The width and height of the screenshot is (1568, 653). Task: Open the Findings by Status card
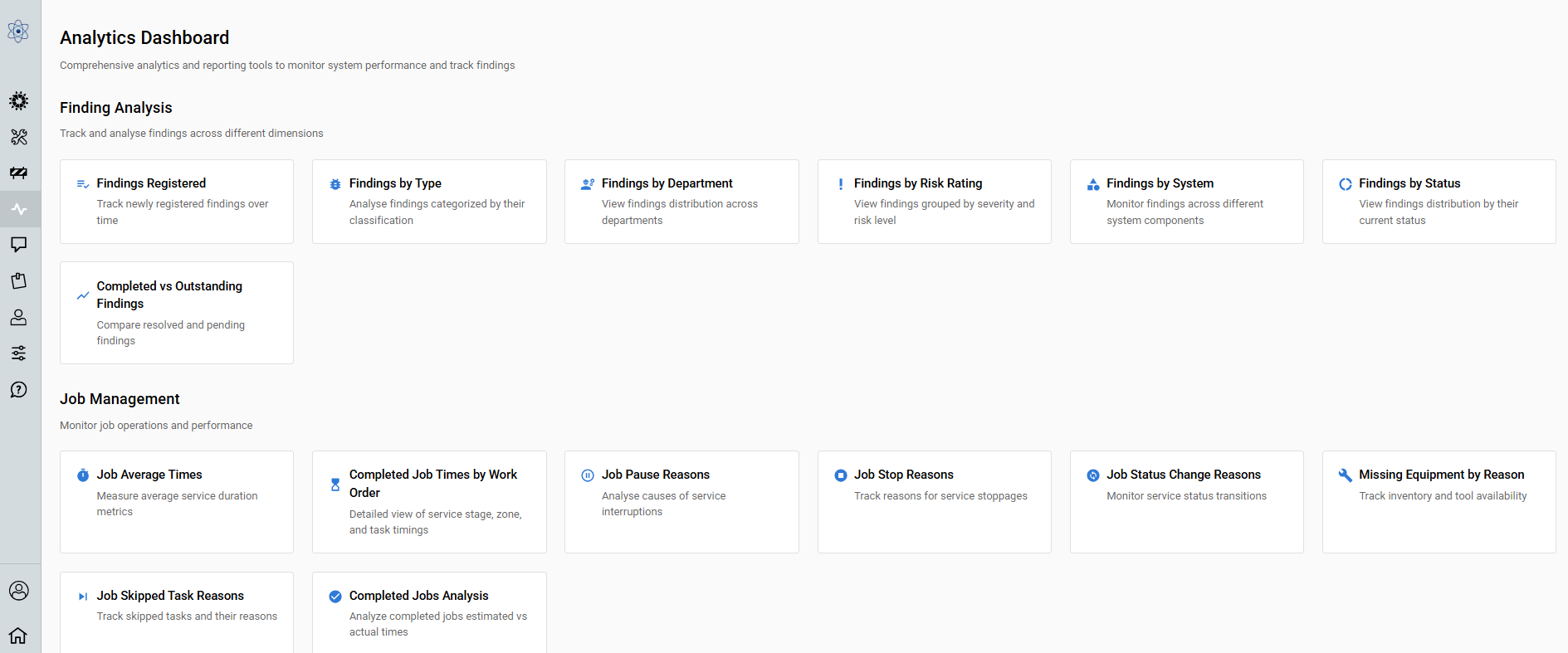[1439, 202]
